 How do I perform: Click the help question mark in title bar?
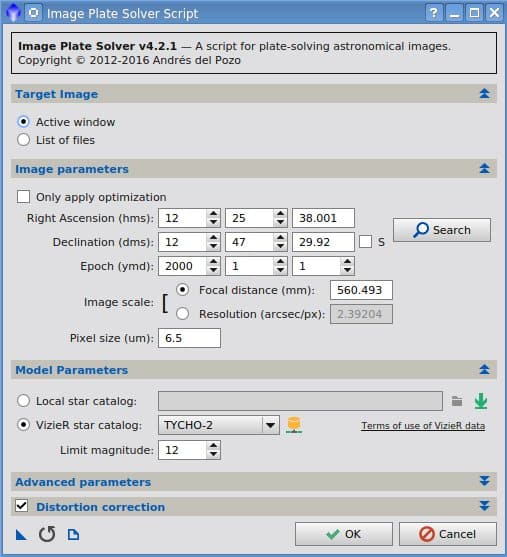(x=433, y=13)
